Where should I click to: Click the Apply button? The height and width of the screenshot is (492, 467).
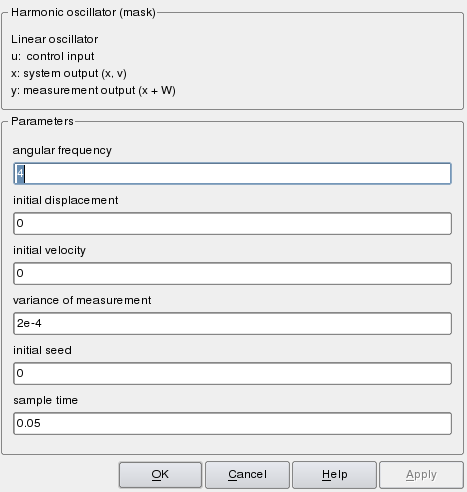pos(421,475)
